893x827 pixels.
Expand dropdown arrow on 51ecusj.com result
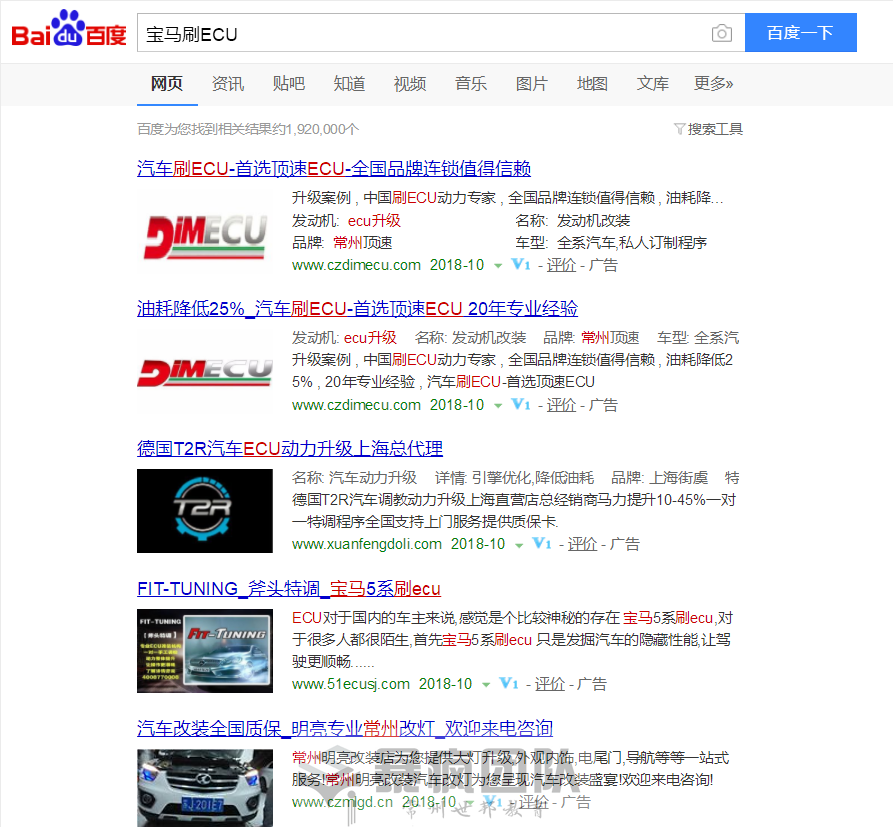[486, 685]
